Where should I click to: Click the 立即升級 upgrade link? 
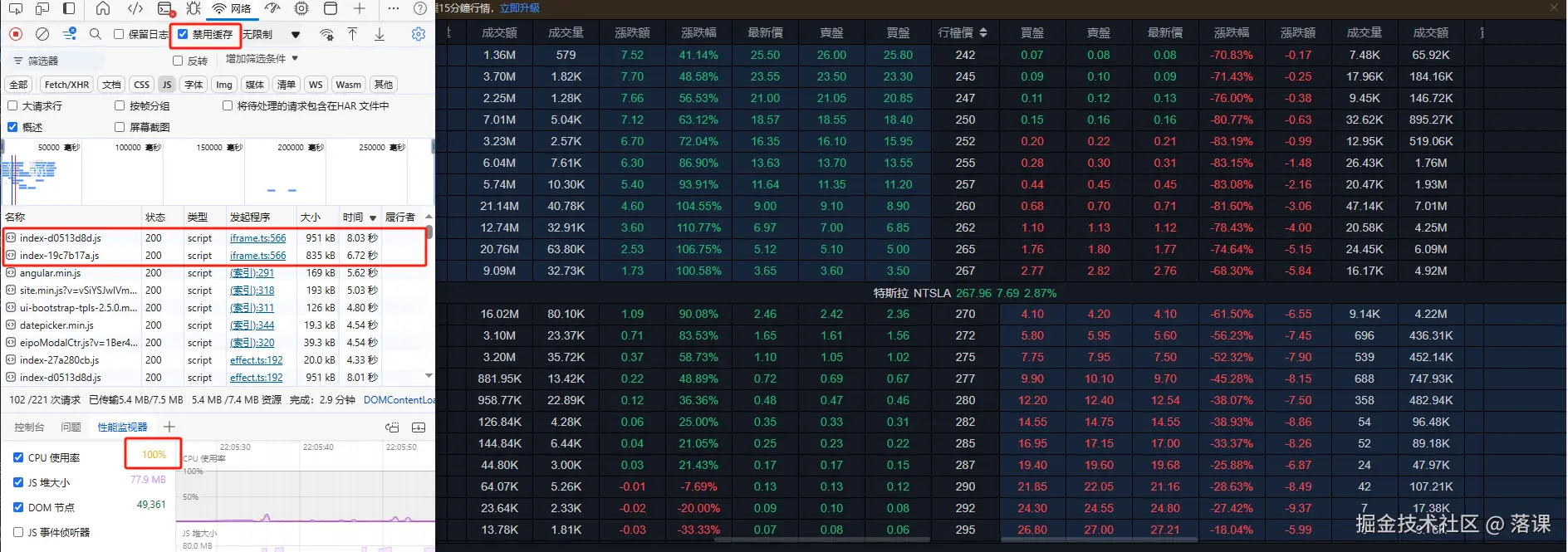tap(520, 7)
